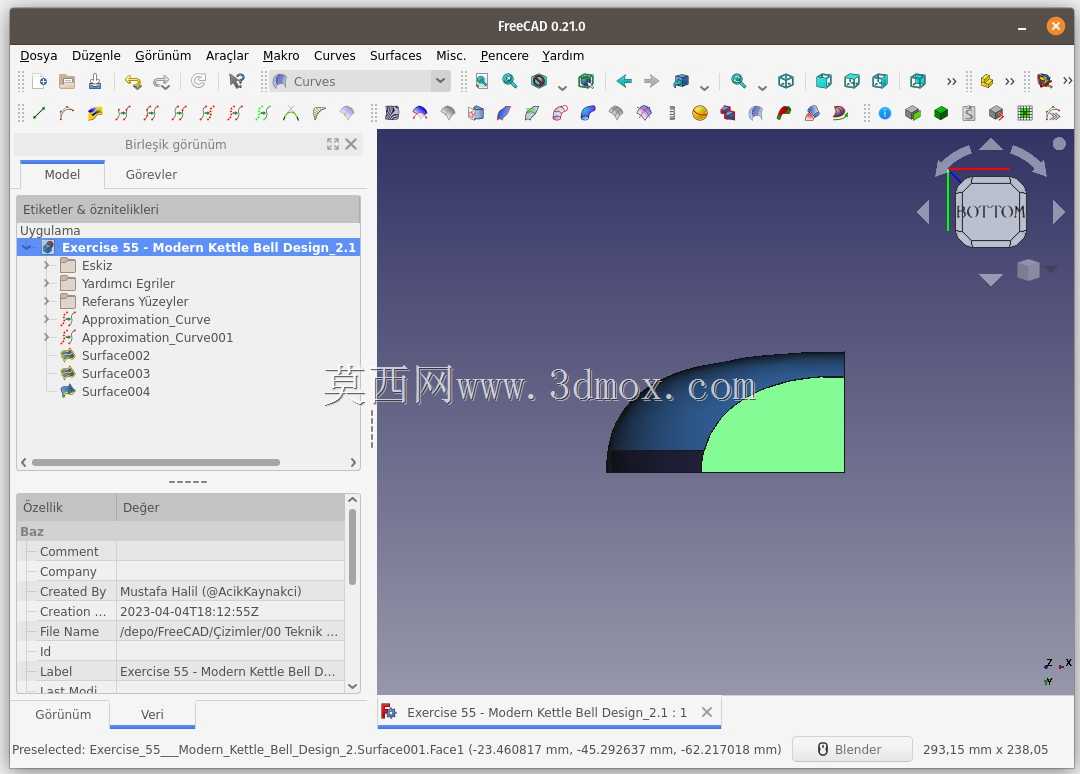Click the Refresh recompute icon

199,81
